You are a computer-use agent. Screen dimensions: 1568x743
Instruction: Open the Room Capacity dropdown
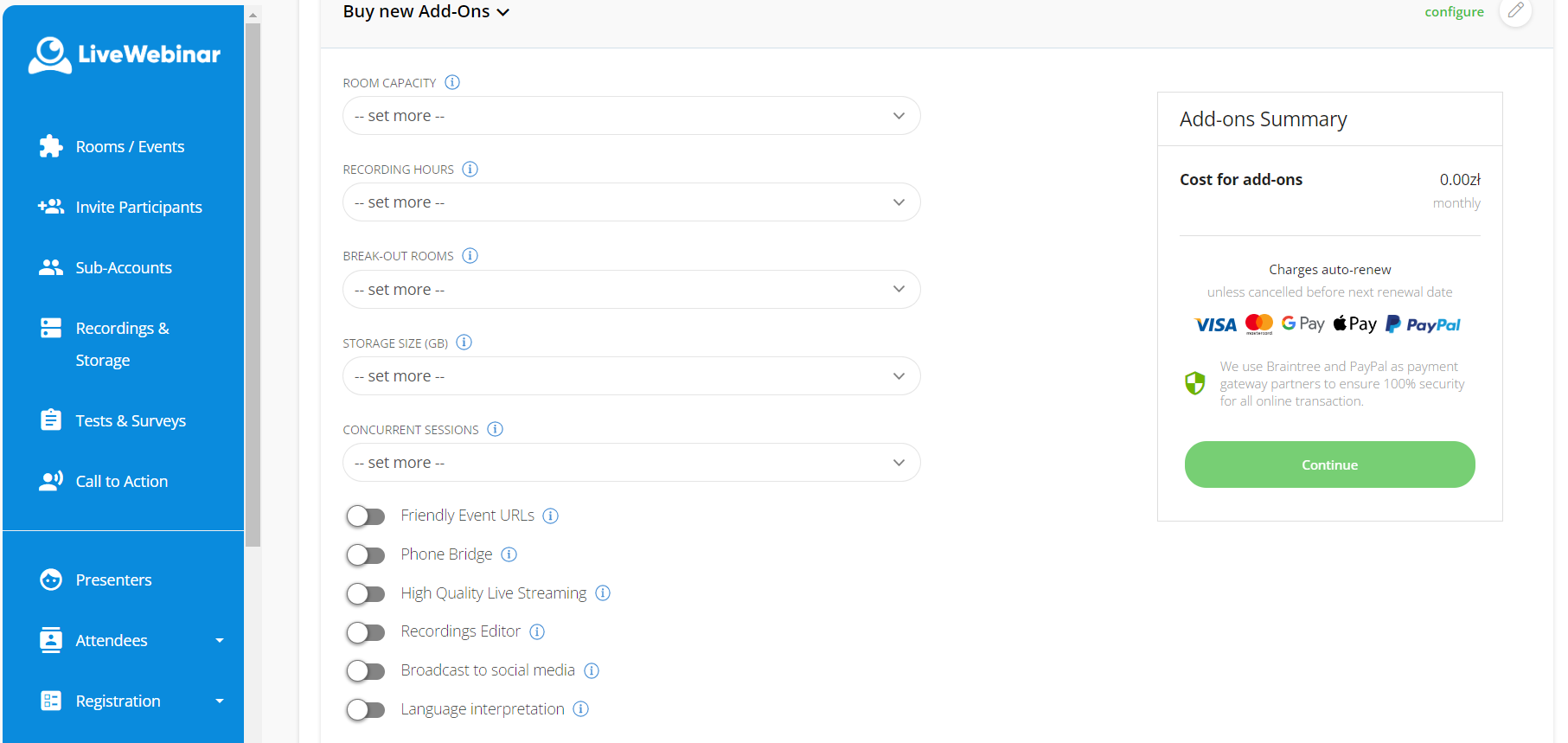tap(631, 115)
